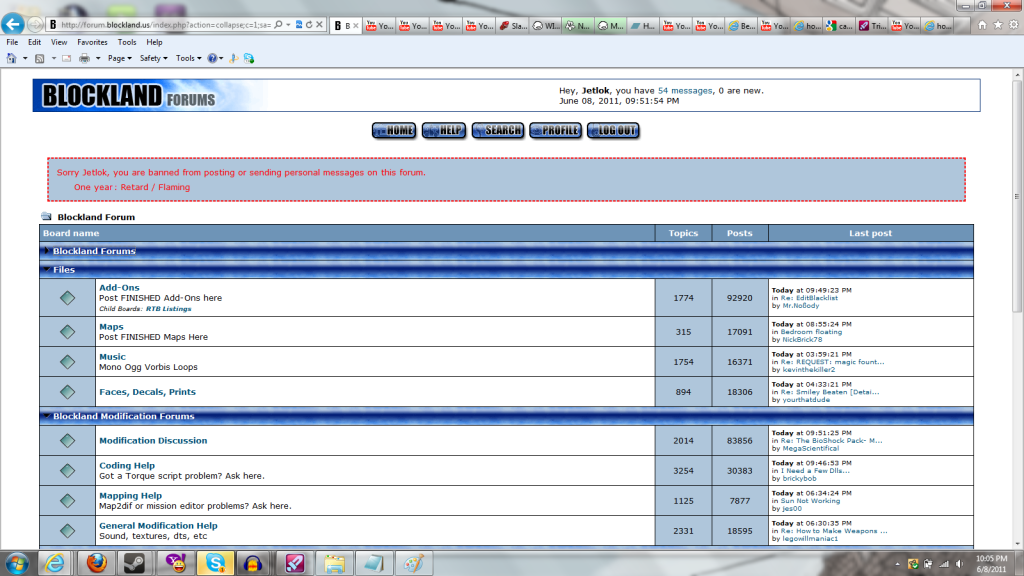This screenshot has width=1024, height=576.
Task: Click the Add-Ons board status icon
Action: [67, 298]
